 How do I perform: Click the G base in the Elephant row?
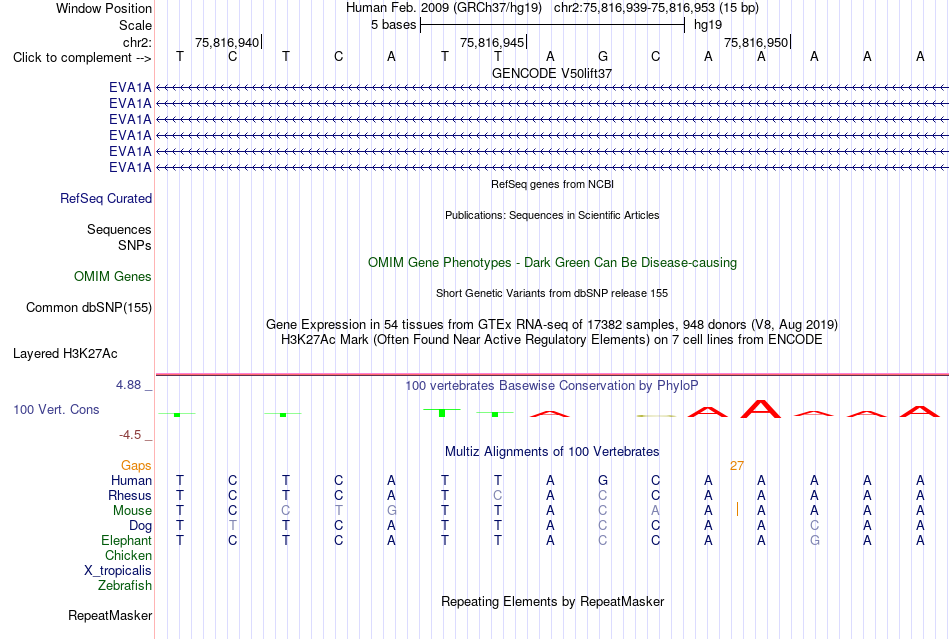[814, 540]
